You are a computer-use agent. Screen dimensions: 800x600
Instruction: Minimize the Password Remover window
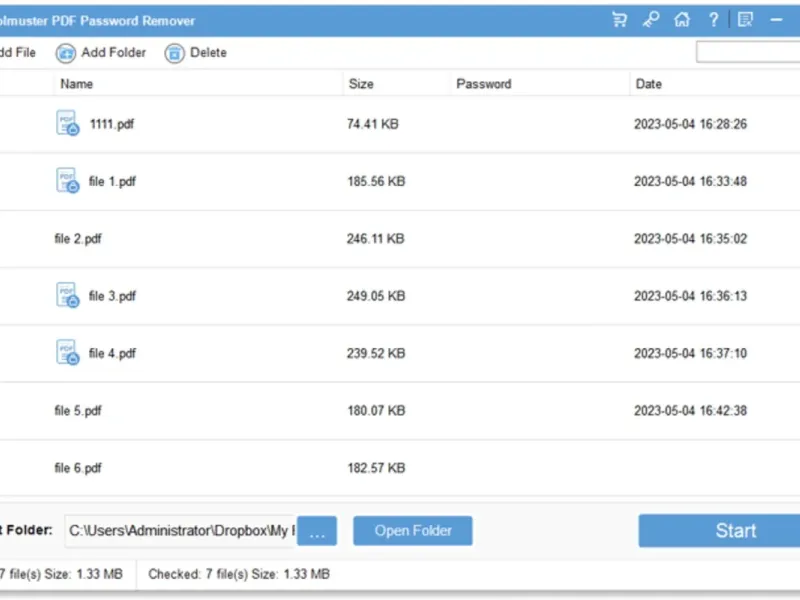[x=777, y=20]
